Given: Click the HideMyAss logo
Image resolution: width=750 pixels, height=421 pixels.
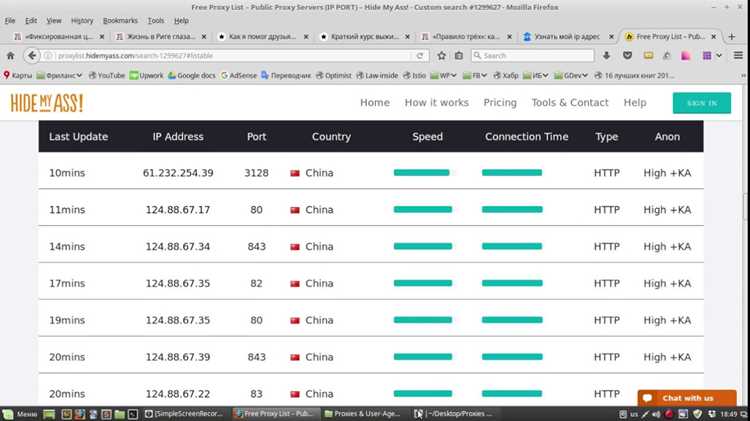Looking at the screenshot, I should click(47, 103).
